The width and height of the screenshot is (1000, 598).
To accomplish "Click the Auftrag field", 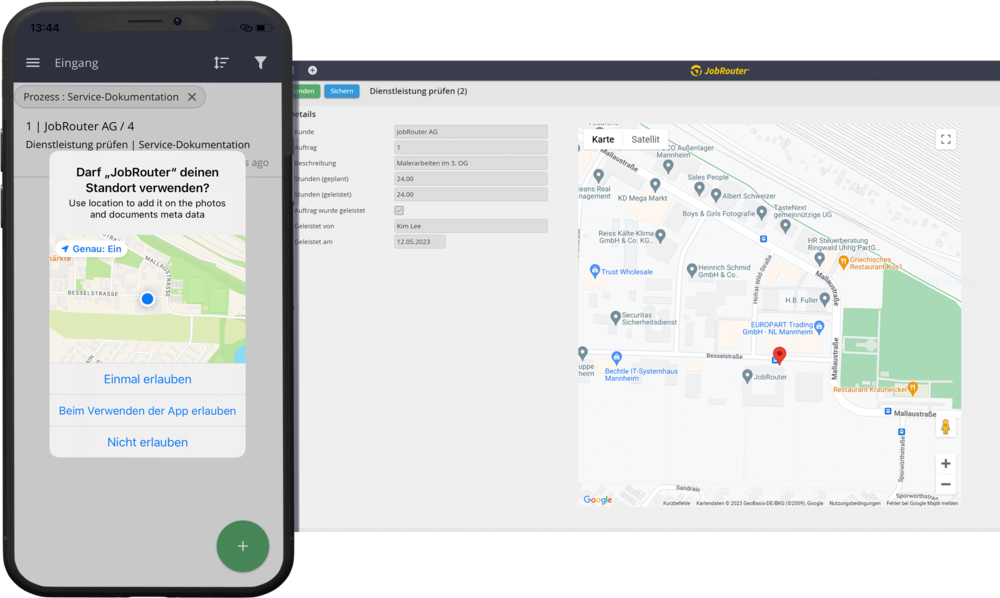I will coord(471,147).
